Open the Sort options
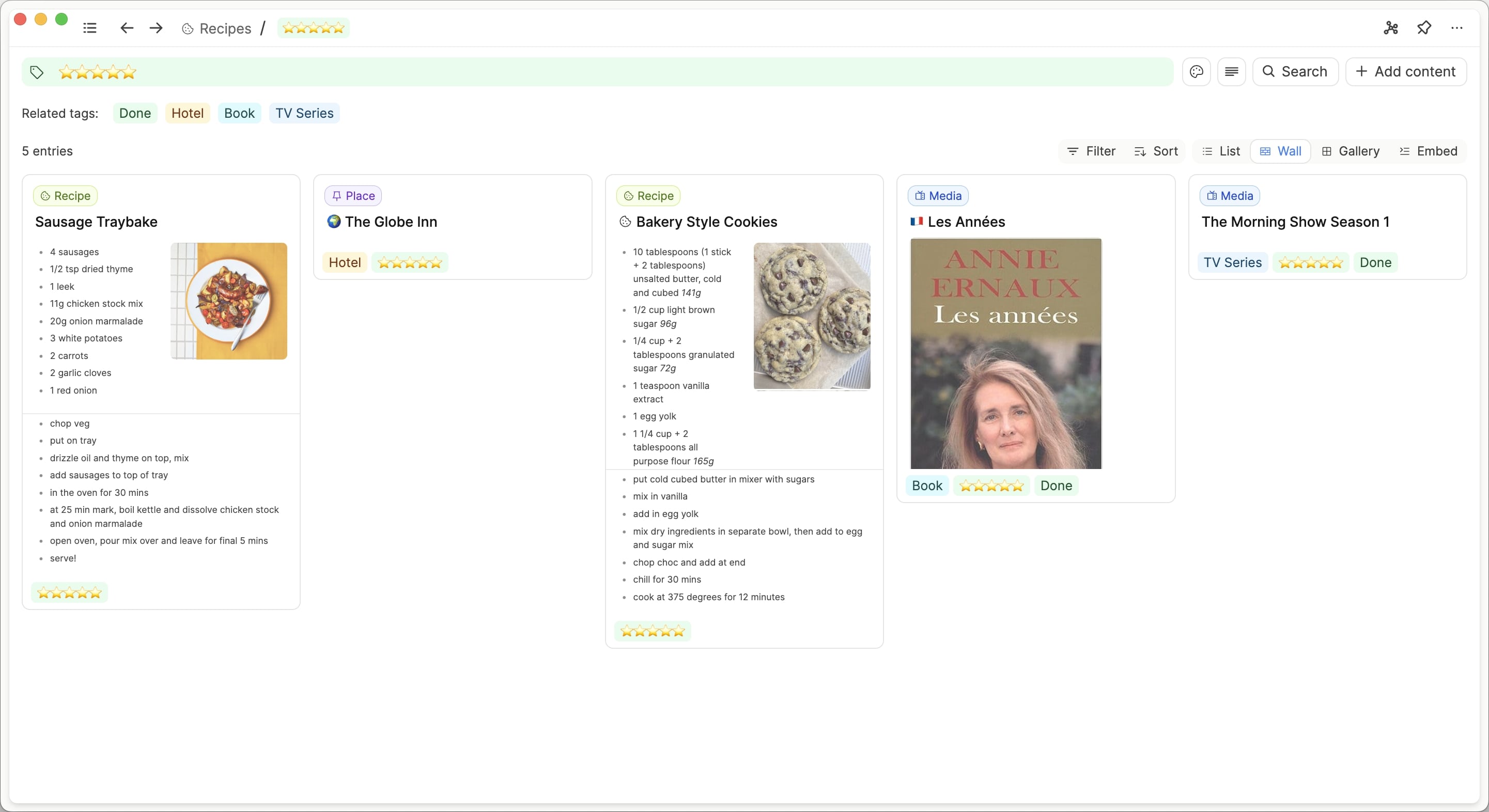The image size is (1489, 812). pos(1156,151)
